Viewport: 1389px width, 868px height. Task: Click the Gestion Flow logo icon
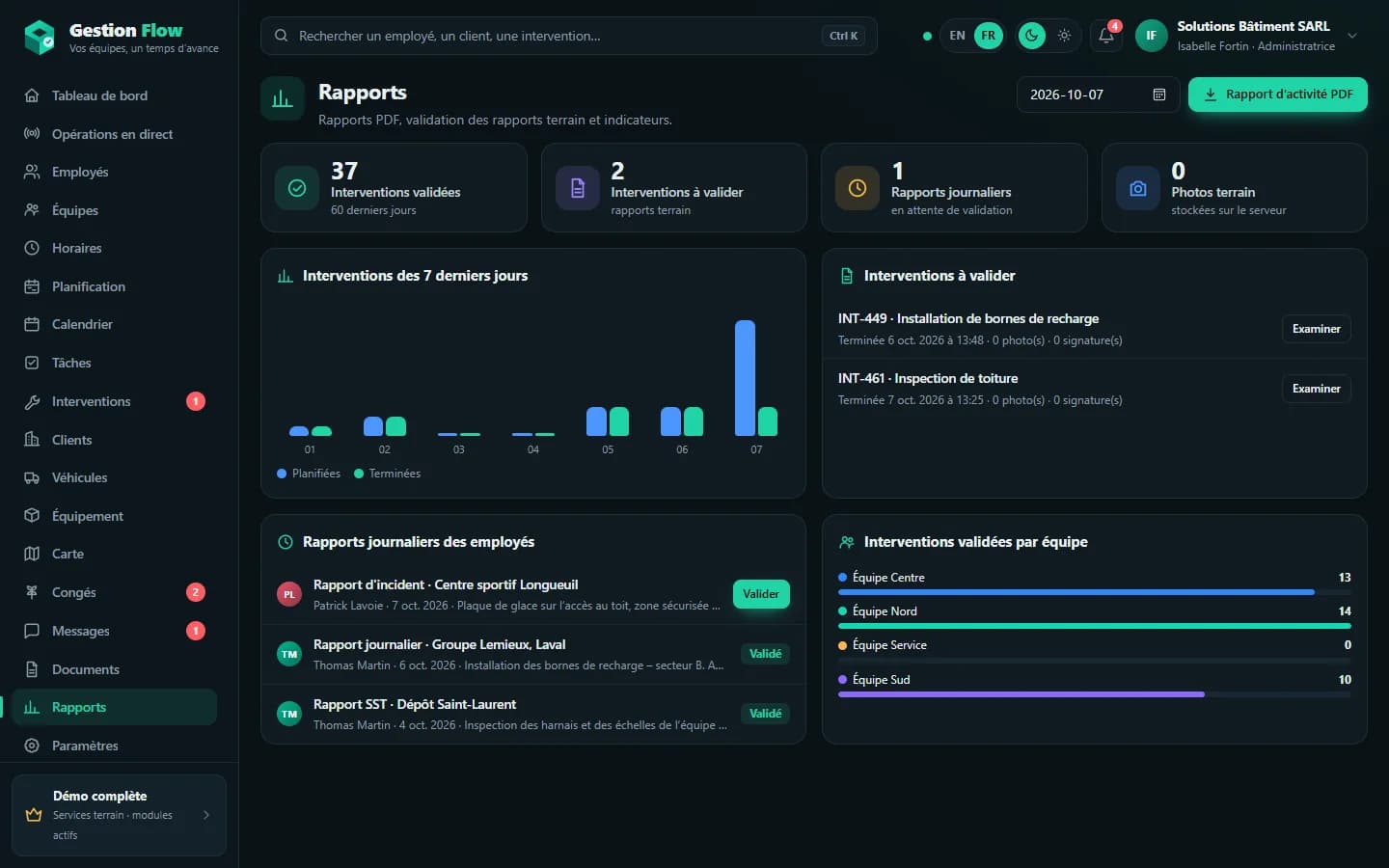click(x=40, y=38)
